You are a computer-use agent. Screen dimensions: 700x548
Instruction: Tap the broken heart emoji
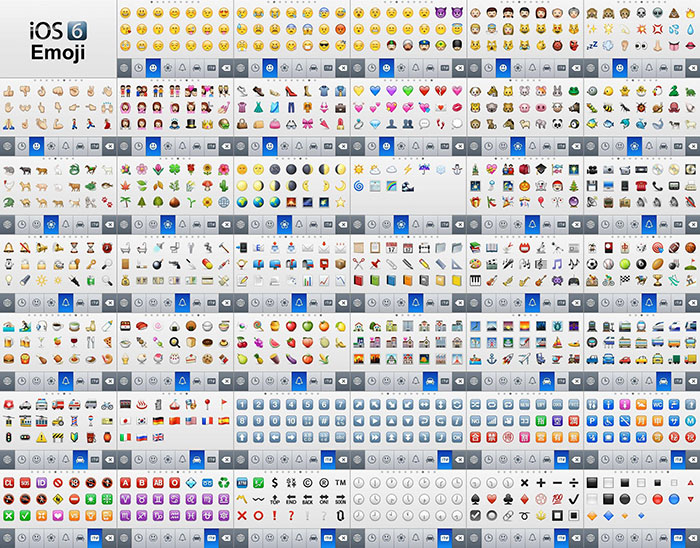click(x=440, y=91)
